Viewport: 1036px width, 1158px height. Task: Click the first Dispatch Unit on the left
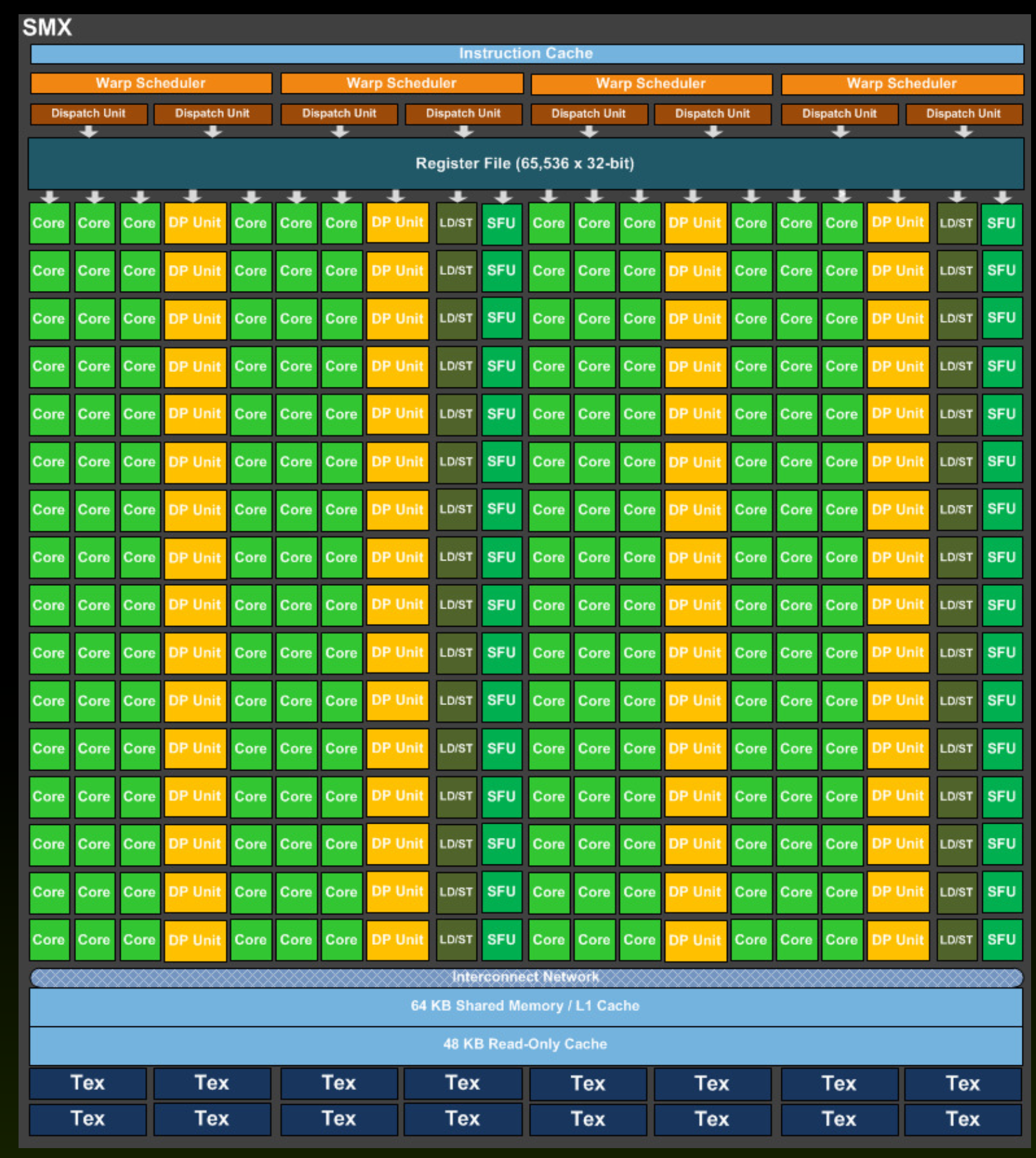pos(88,114)
